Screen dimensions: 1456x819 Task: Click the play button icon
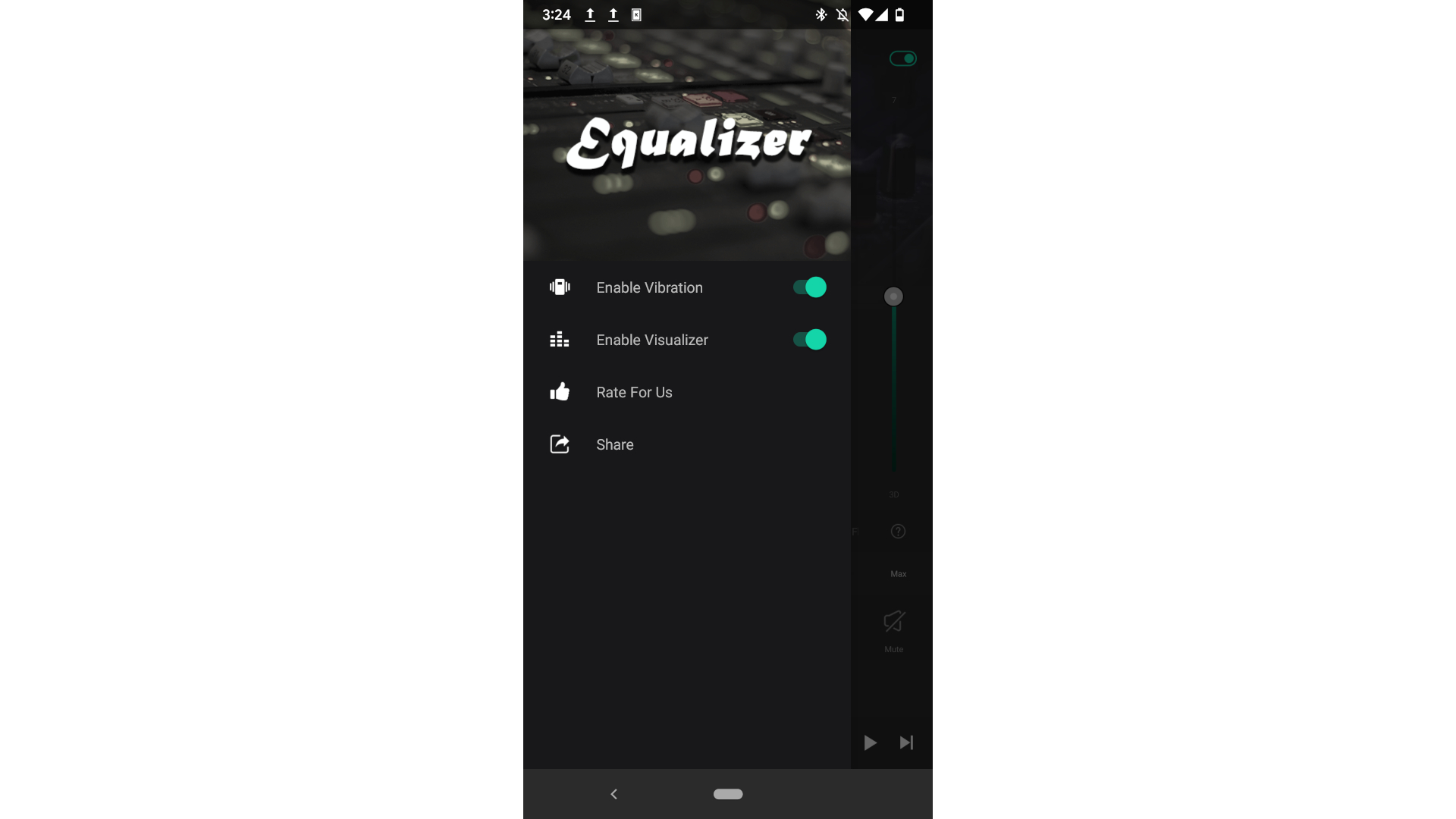tap(870, 742)
